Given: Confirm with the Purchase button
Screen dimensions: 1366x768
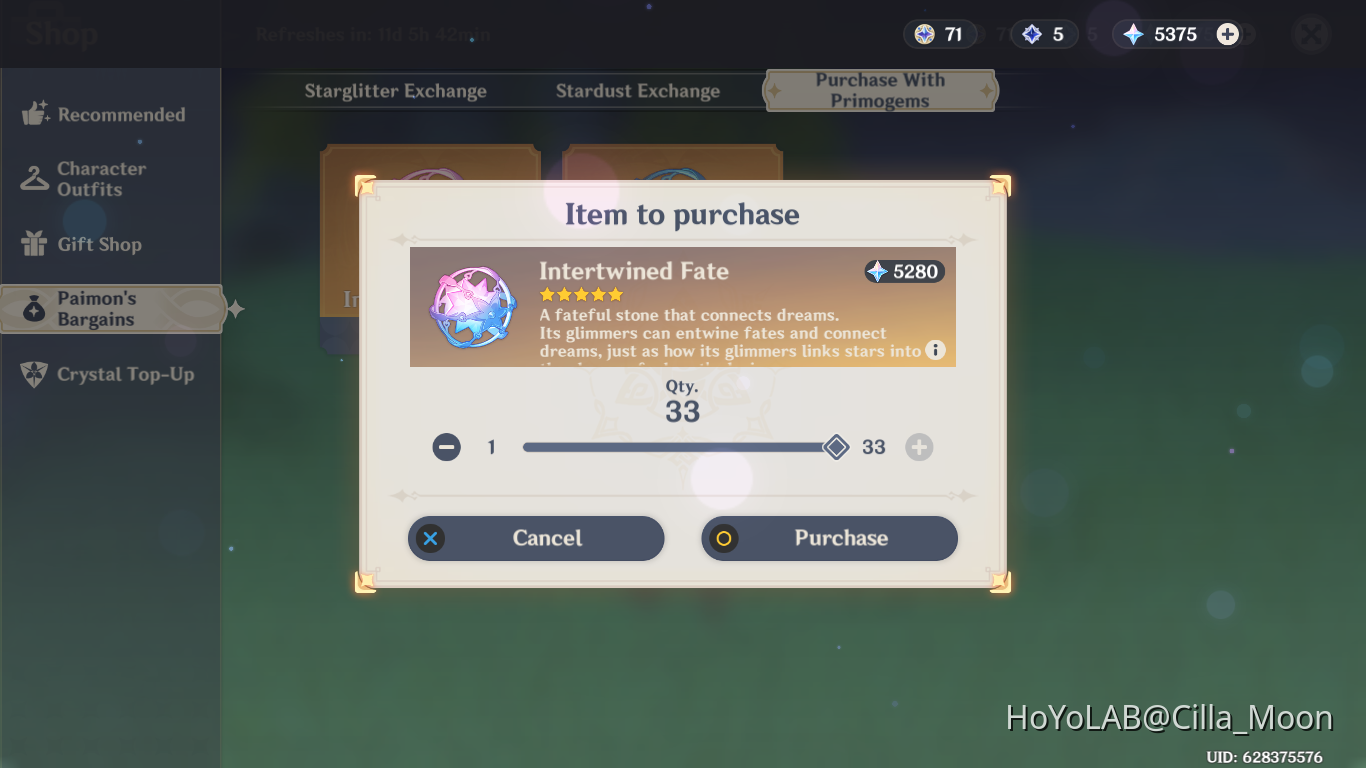Looking at the screenshot, I should tap(830, 538).
